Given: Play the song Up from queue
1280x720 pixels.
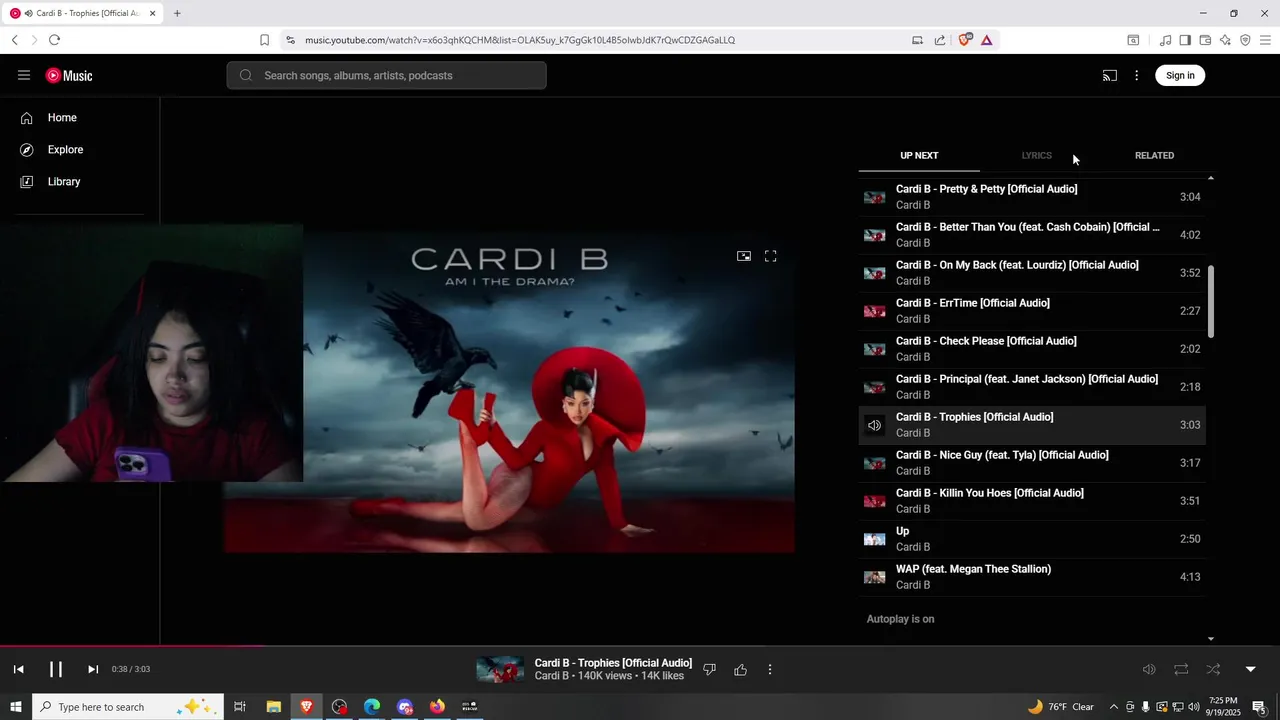Looking at the screenshot, I should pos(1032,539).
